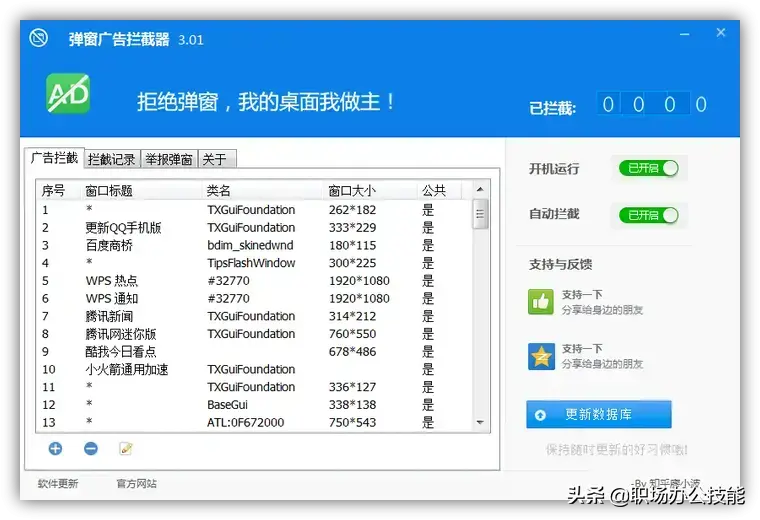Image resolution: width=760 pixels, height=520 pixels.
Task: Click the list scrollbar down arrow
Action: point(480,423)
